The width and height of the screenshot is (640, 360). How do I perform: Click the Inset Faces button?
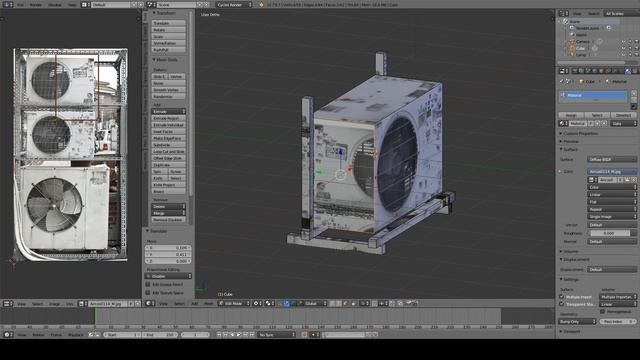click(x=169, y=131)
